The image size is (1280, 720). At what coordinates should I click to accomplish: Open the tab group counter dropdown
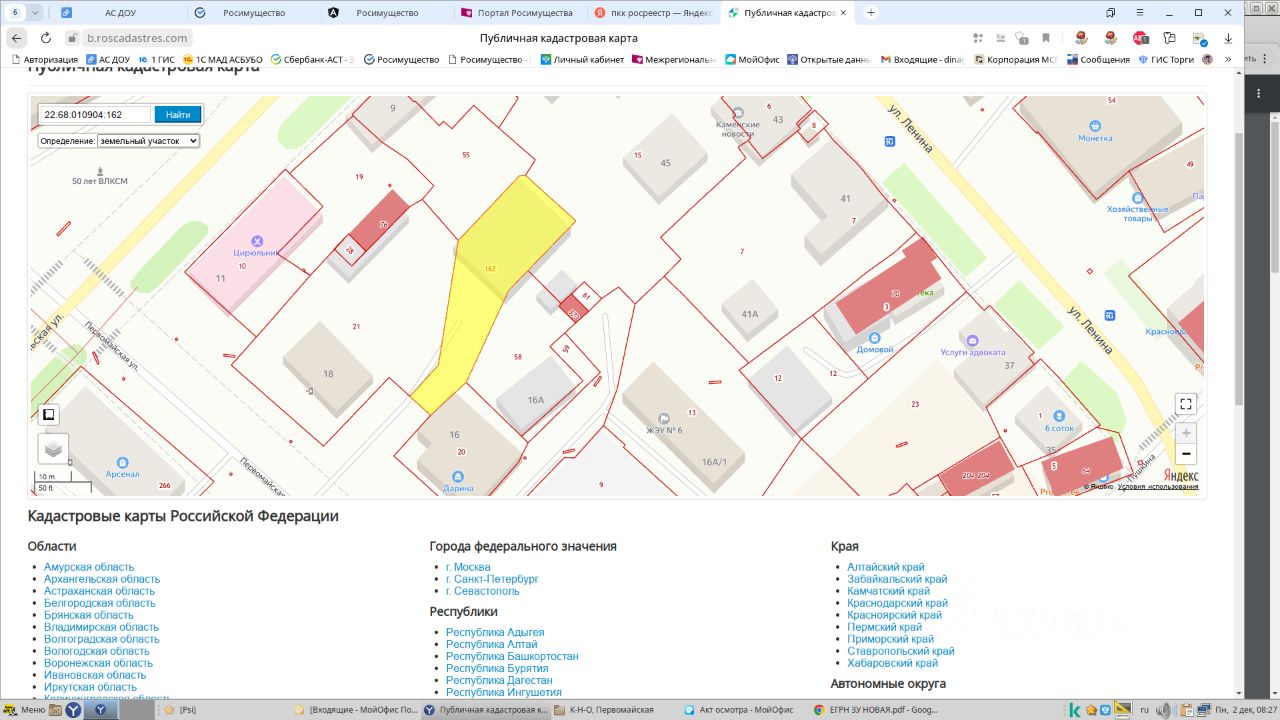[x=35, y=13]
